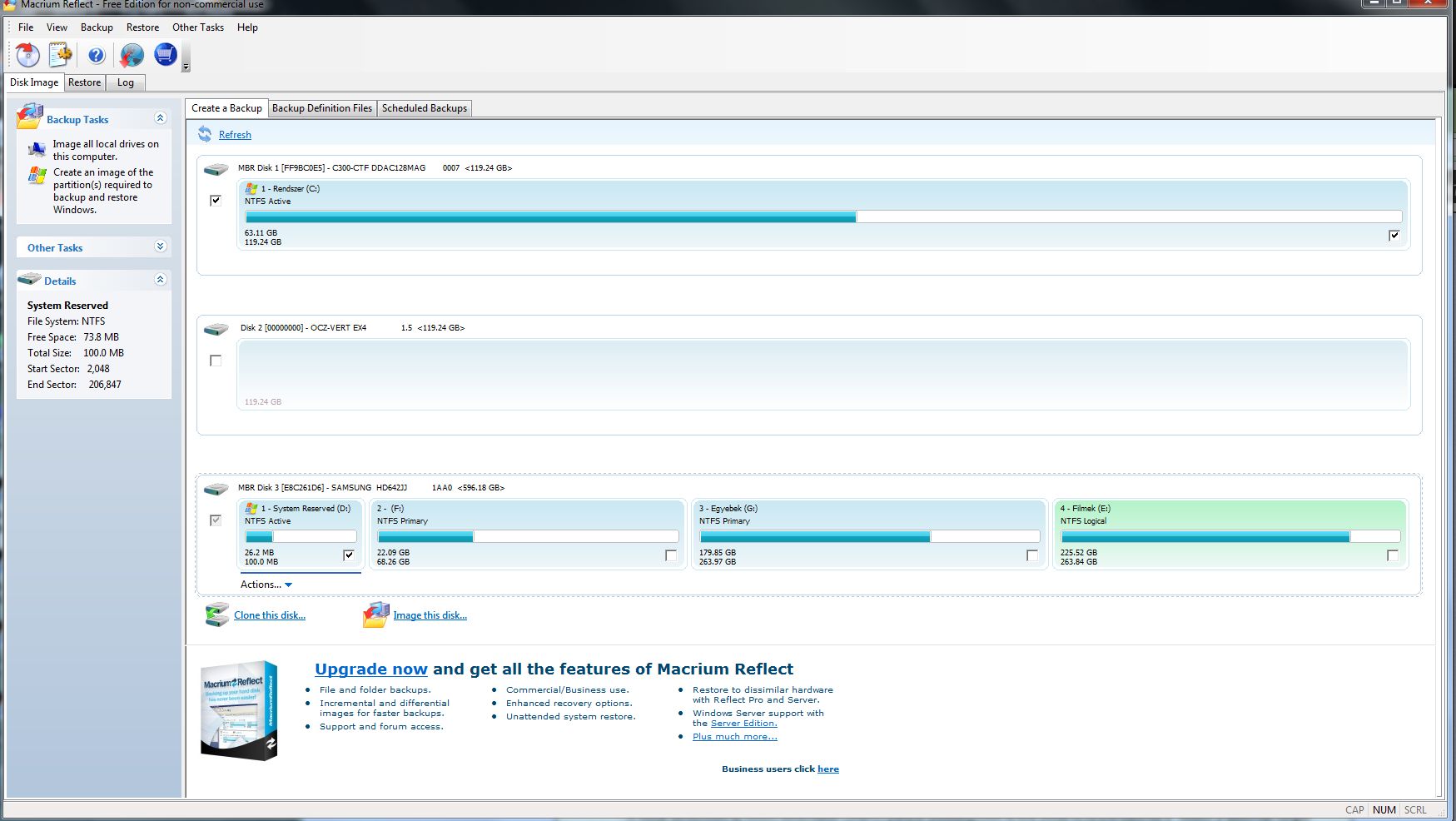Toggle the MBR Disk 1 checkbox
Viewport: 1456px width, 821px height.
[216, 200]
